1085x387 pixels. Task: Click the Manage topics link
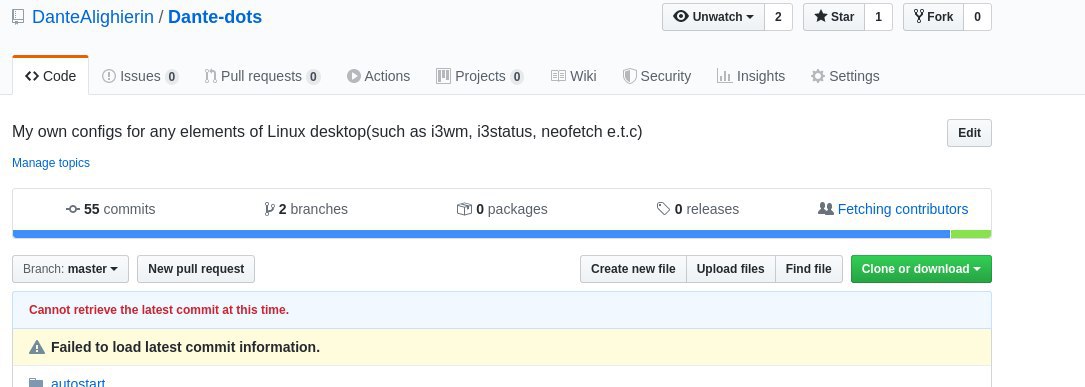(51, 163)
